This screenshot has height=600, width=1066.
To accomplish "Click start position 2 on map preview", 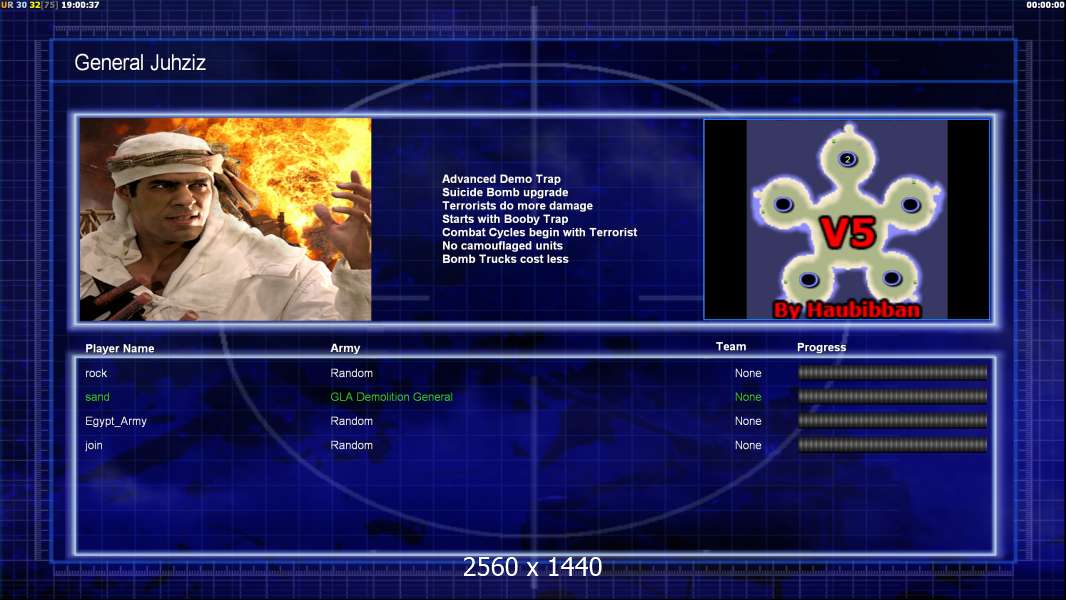I will (x=848, y=159).
